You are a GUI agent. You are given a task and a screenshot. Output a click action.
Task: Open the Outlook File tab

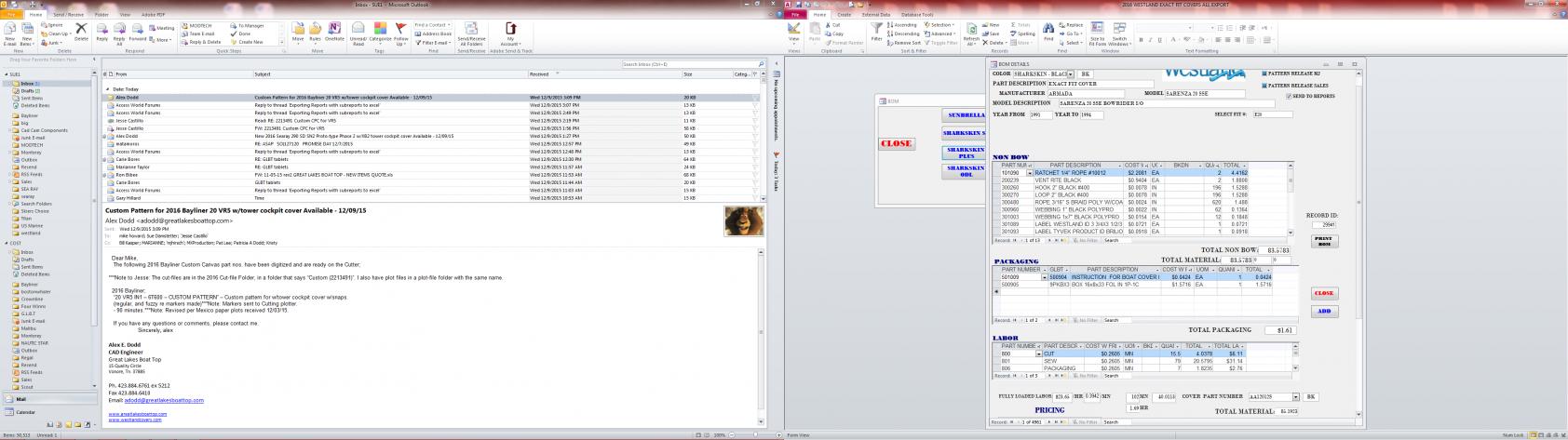pos(11,15)
